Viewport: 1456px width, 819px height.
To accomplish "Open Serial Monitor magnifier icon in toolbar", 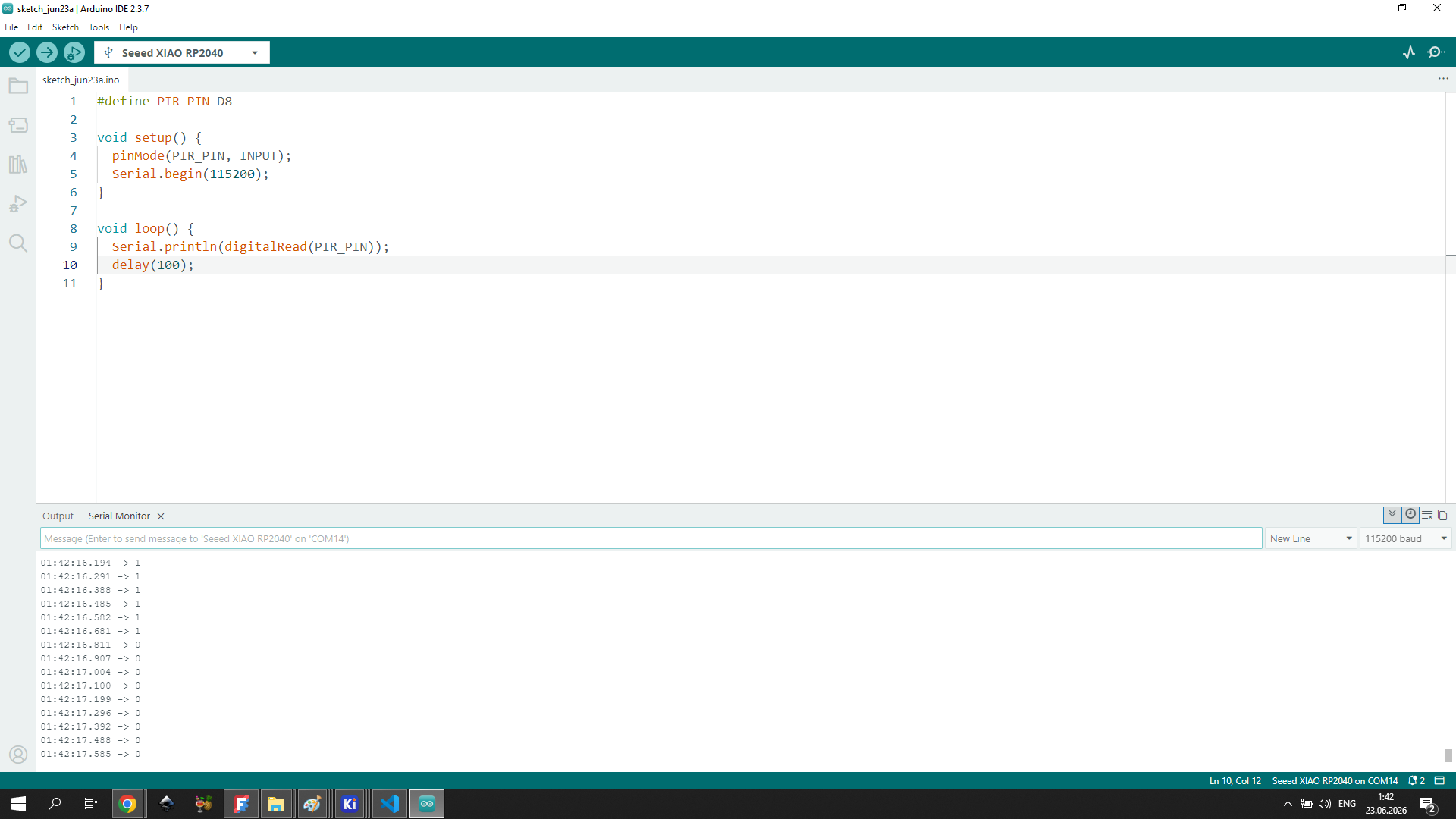I will [1436, 52].
